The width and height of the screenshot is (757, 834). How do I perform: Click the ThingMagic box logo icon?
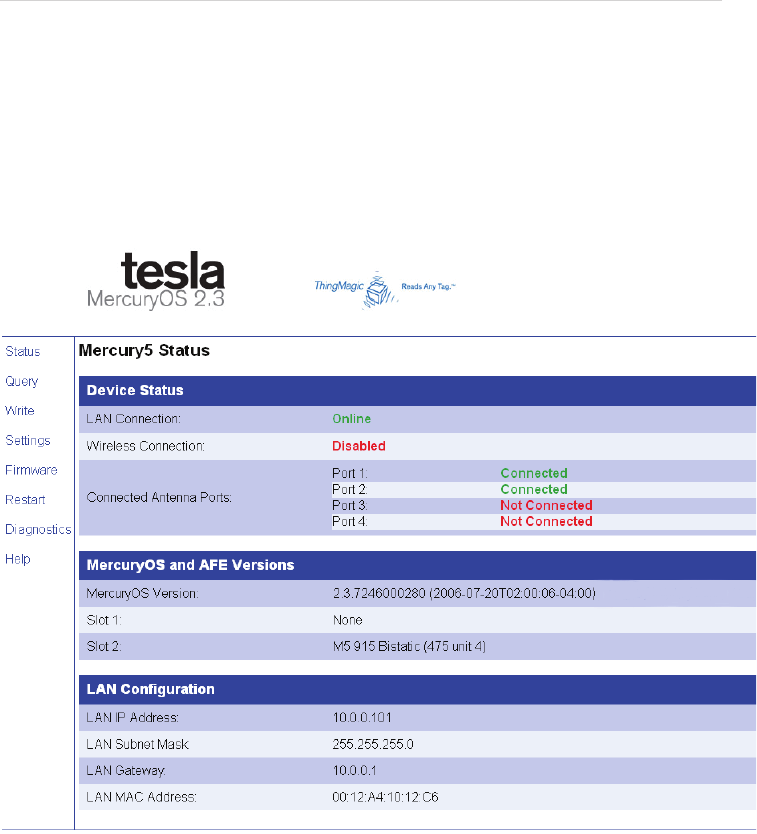tap(380, 290)
